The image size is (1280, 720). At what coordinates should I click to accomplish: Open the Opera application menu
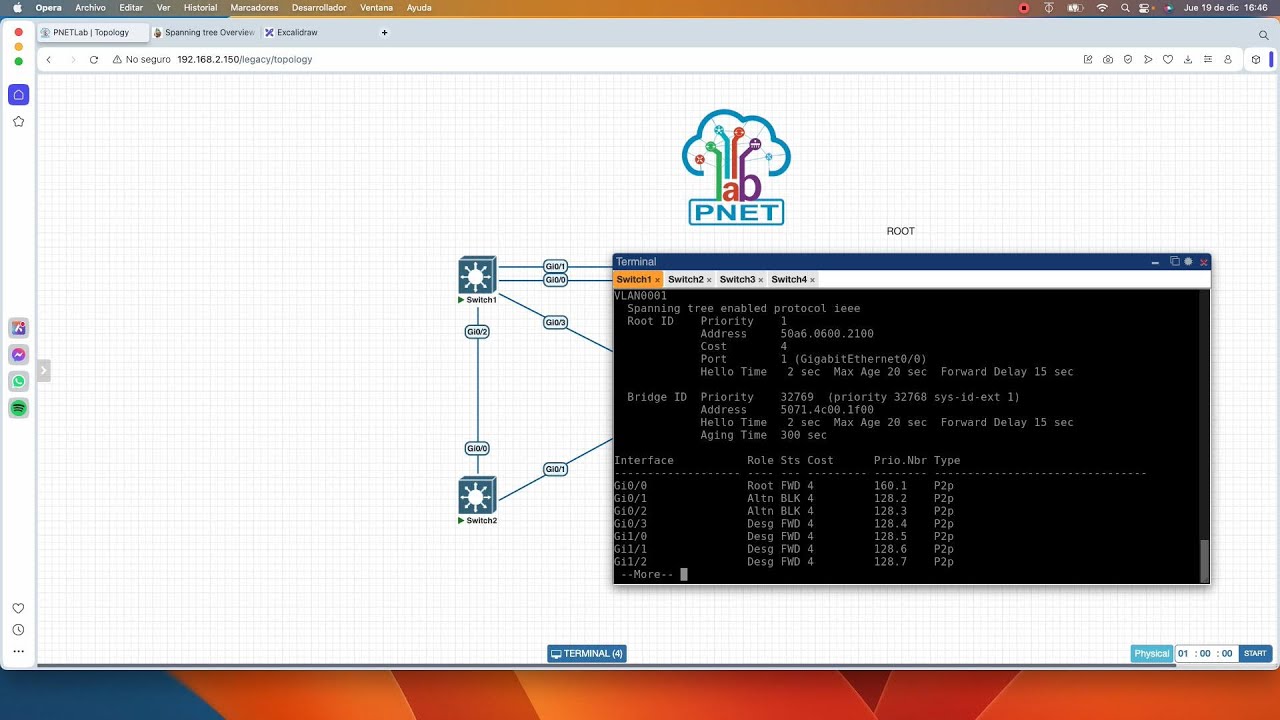[48, 7]
